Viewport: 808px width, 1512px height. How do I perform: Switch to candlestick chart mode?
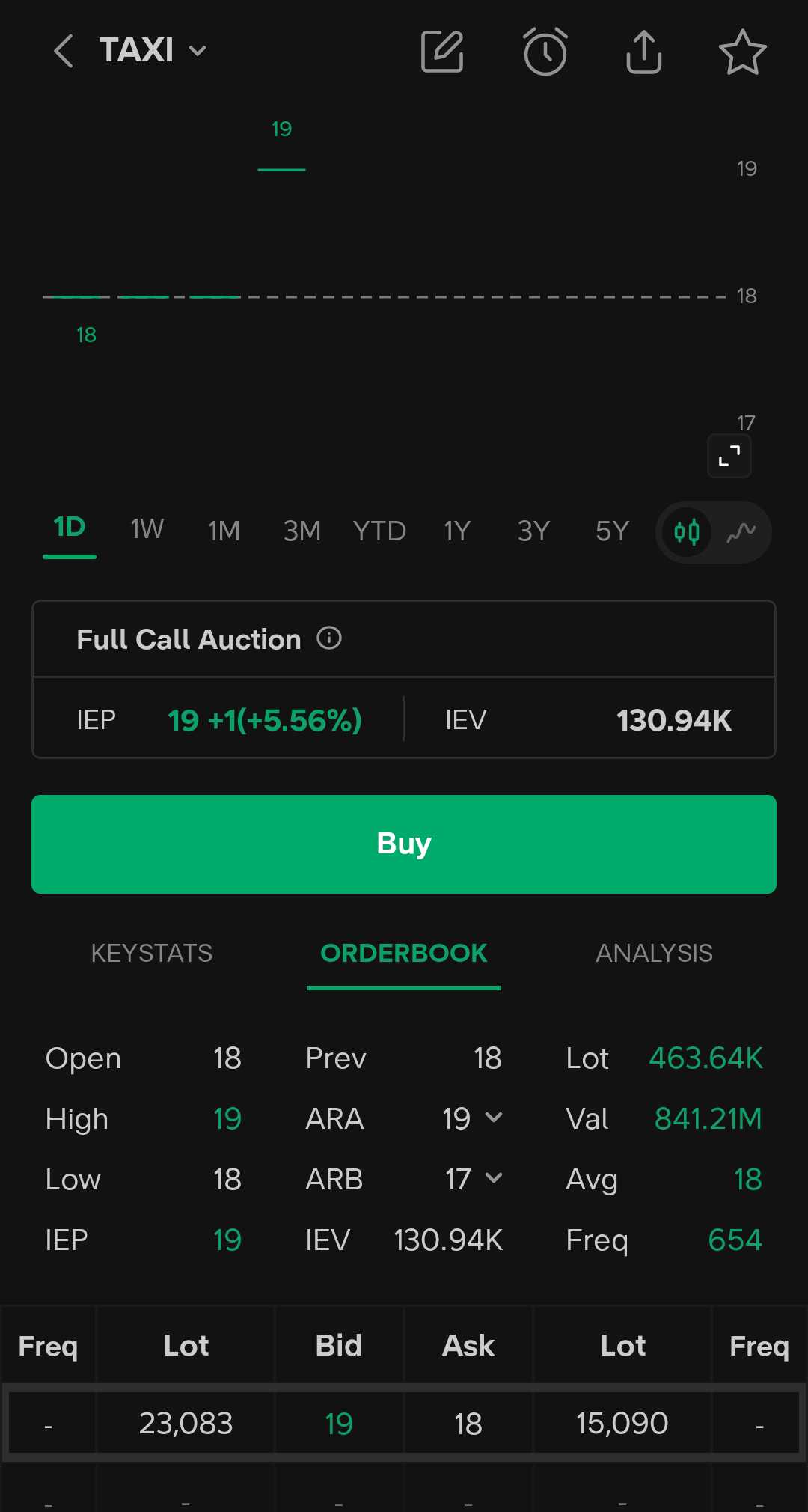[x=686, y=532]
